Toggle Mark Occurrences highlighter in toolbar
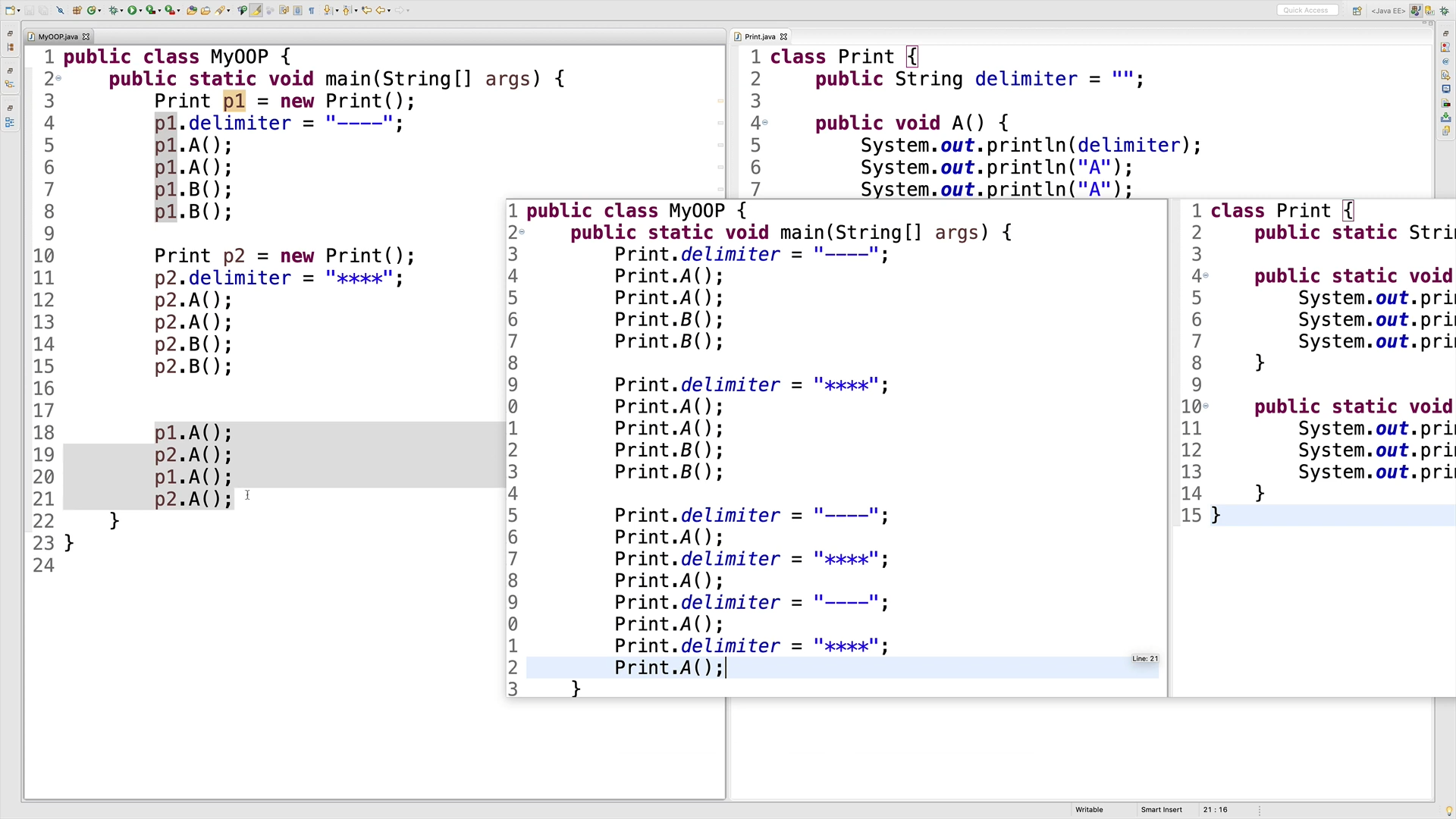This screenshot has height=819, width=1456. pyautogui.click(x=256, y=10)
